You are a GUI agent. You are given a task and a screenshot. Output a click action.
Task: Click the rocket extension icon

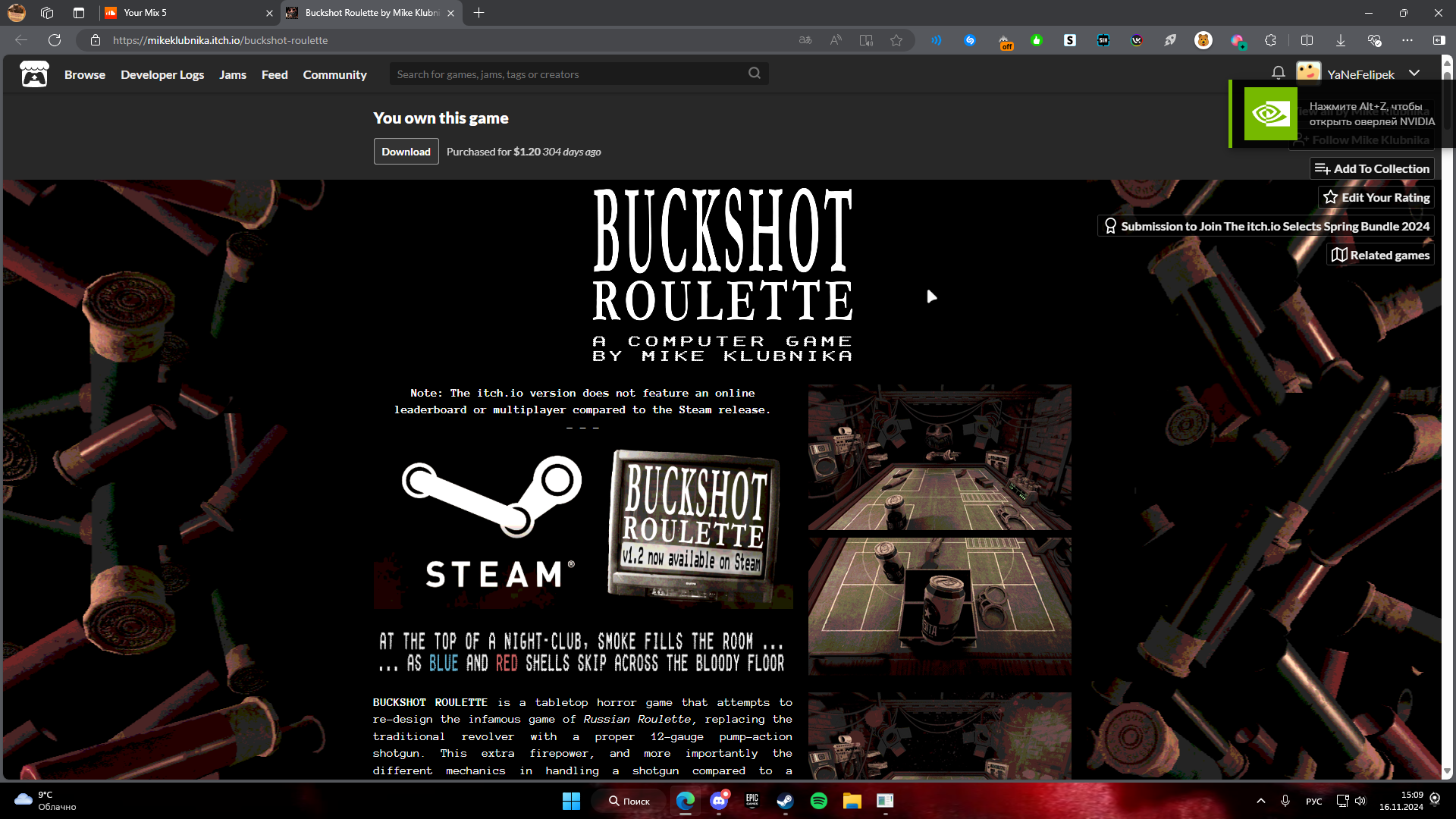(x=1170, y=40)
